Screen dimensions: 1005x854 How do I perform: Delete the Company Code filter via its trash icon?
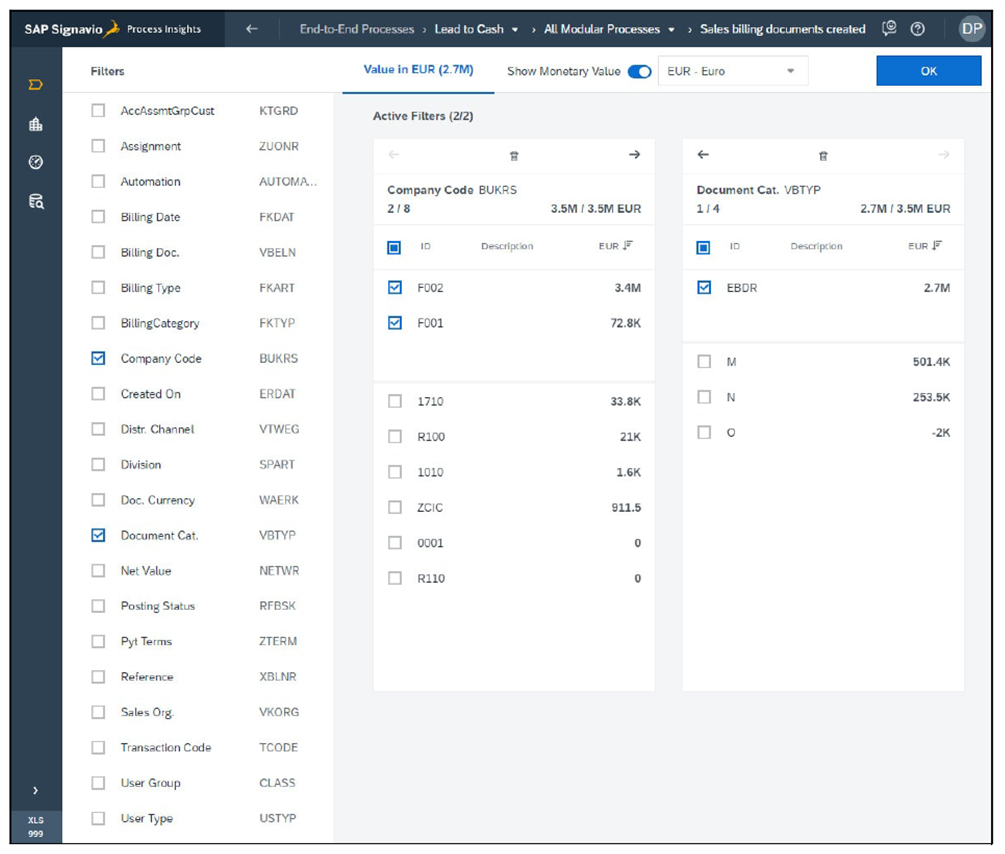[514, 156]
